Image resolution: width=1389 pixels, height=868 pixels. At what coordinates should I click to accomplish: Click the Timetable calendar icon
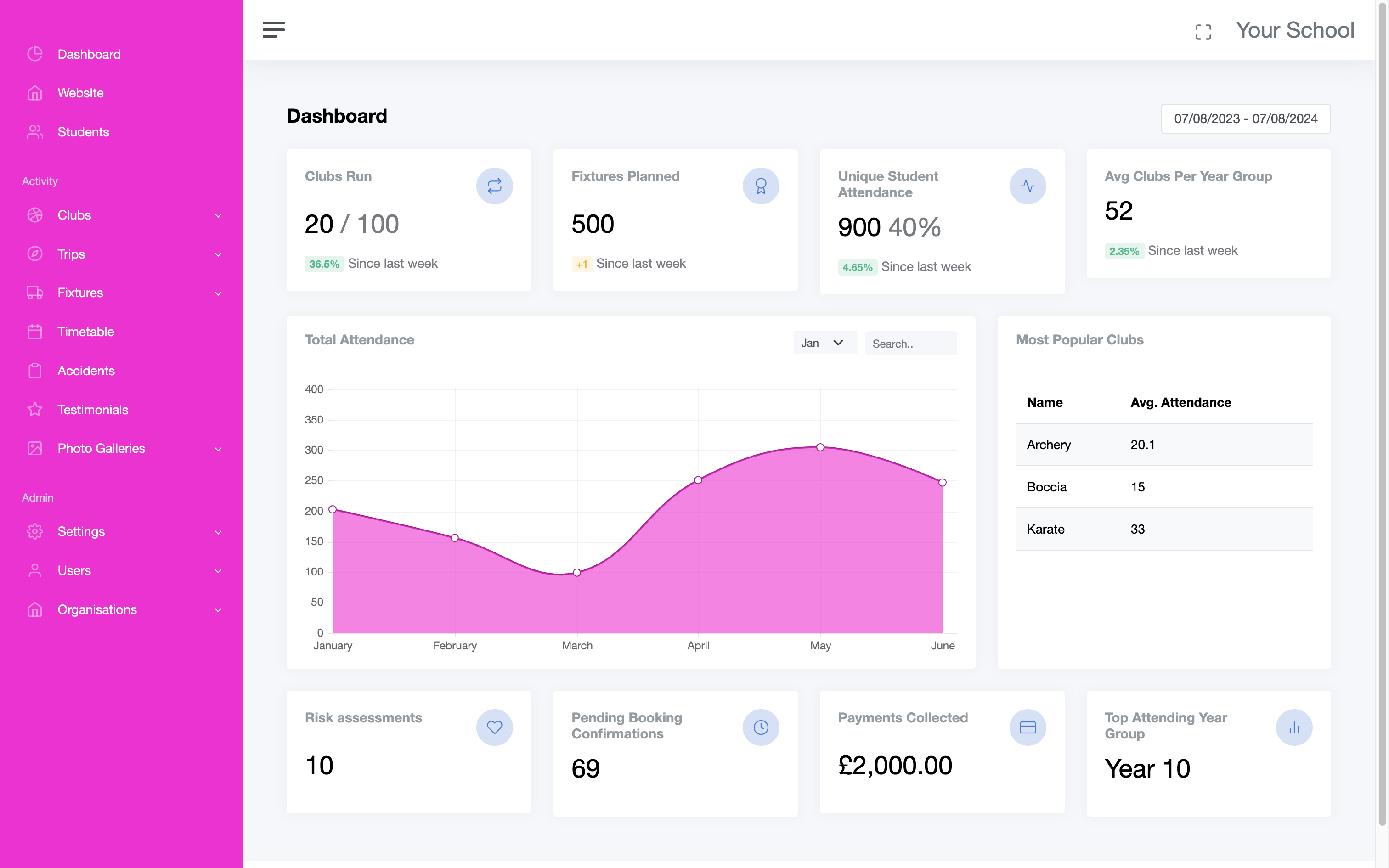tap(35, 332)
